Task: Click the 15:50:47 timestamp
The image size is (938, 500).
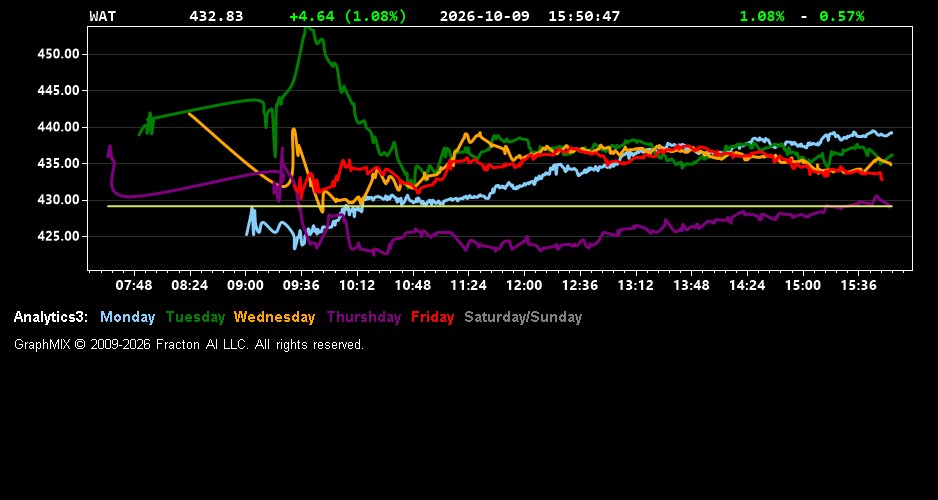Action: 584,17
